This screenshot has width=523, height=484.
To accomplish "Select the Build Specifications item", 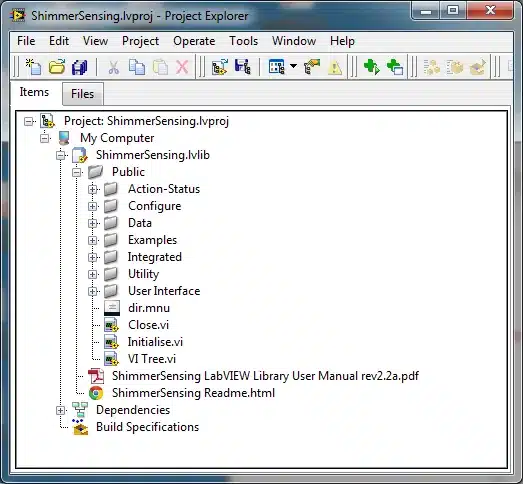I will pyautogui.click(x=147, y=427).
